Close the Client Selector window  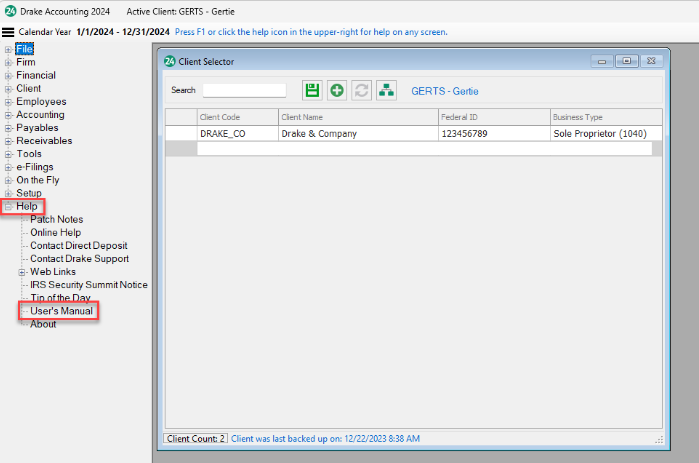pos(651,61)
